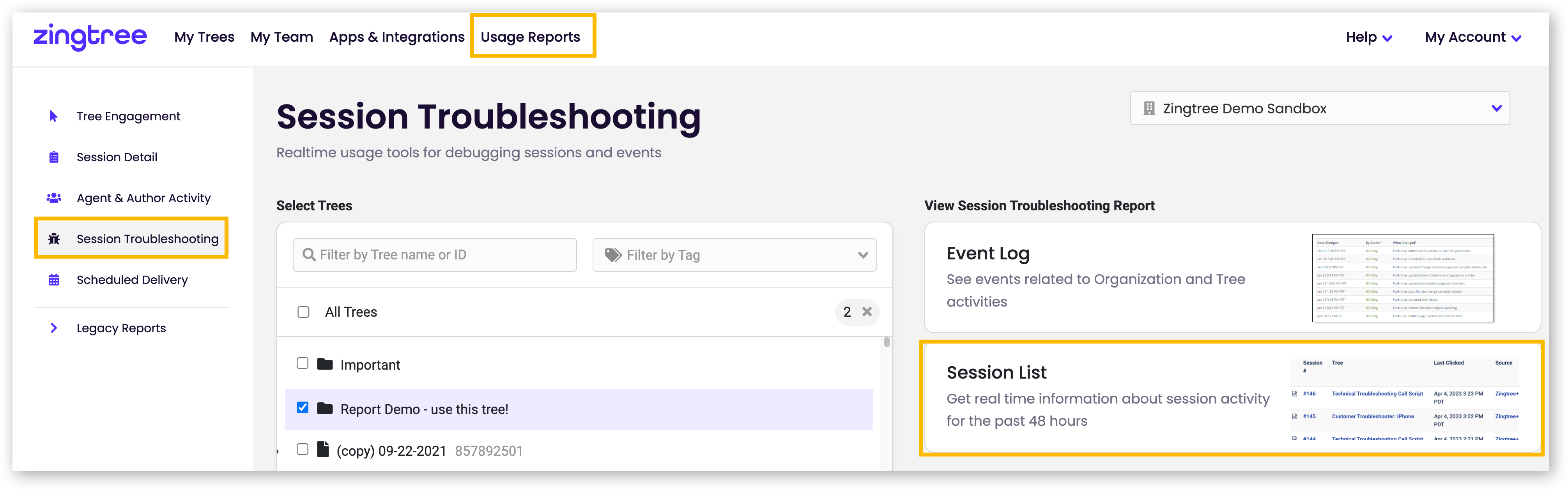Viewport: 1568px width, 490px height.
Task: Open Legacy Reports section
Action: pyautogui.click(x=121, y=328)
